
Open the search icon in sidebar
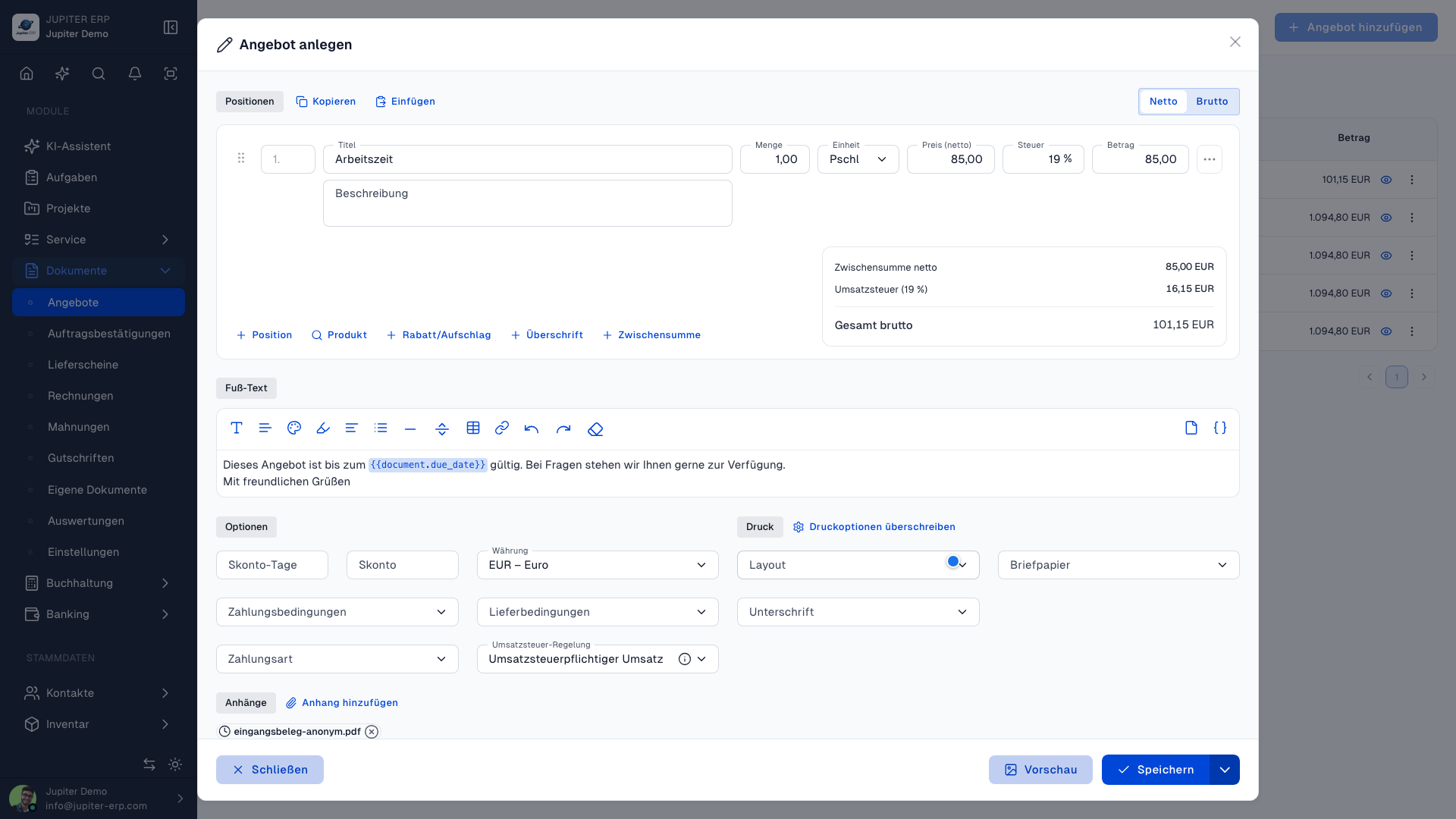99,74
